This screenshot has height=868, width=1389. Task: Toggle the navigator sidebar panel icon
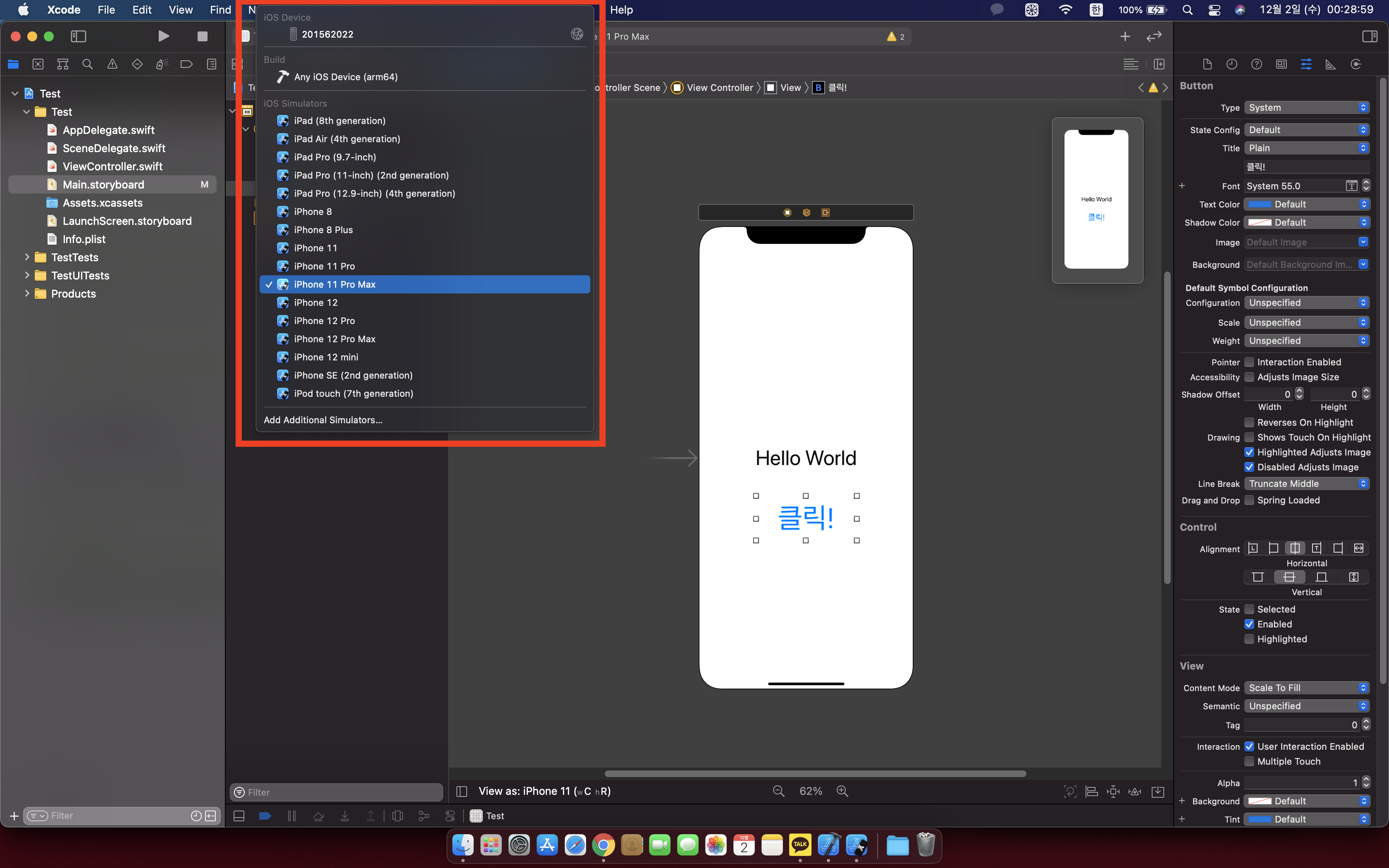pos(78,36)
